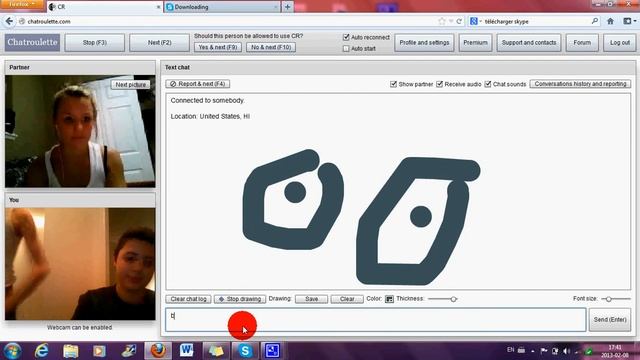Toggle Auto reconnect checkbox
640x360 pixels.
346,37
